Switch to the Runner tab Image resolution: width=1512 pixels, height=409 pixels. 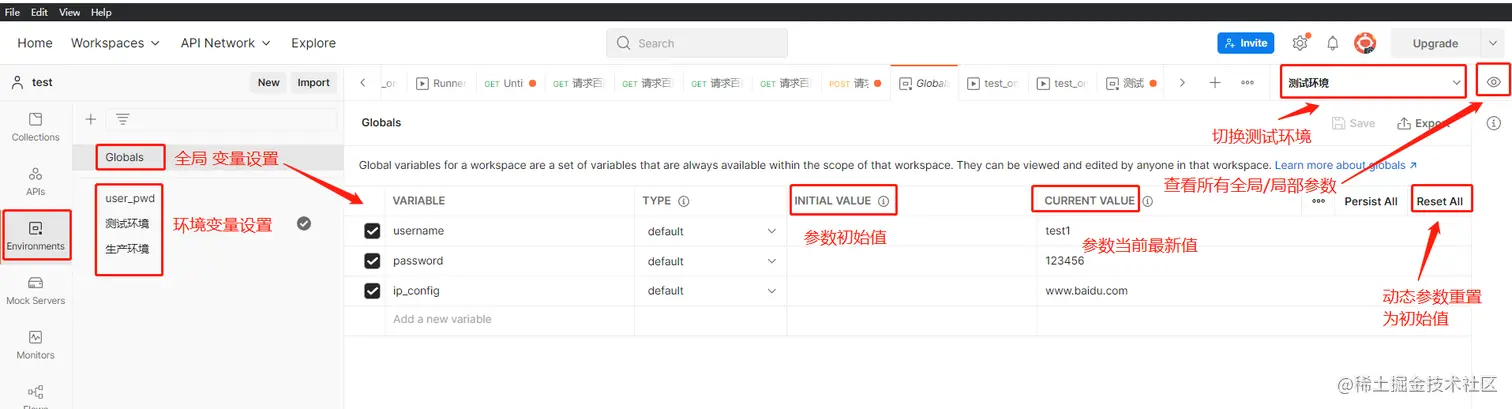(441, 84)
